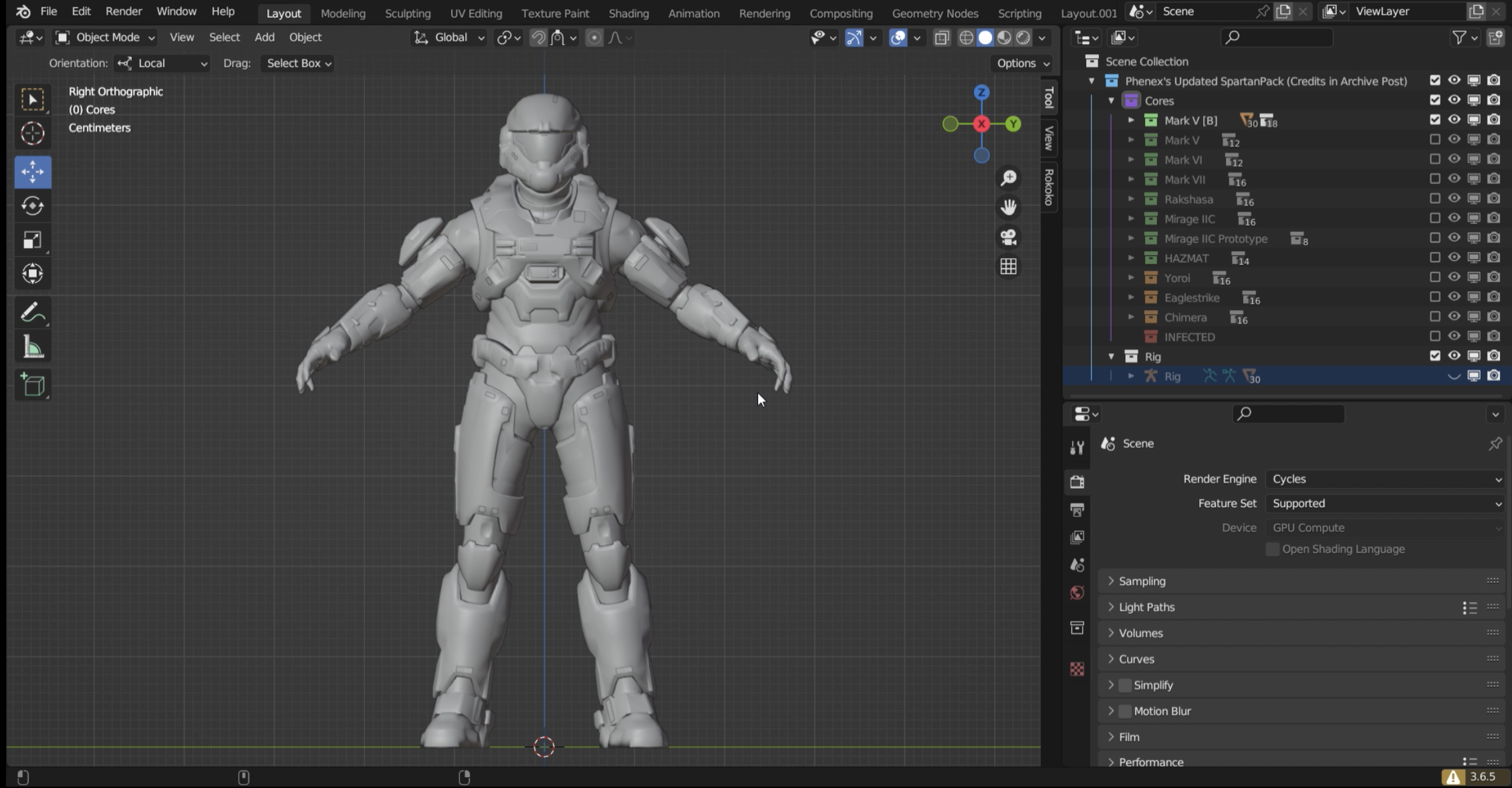Screen dimensions: 1512x788
Task: Activate the Move tool
Action: 32,172
